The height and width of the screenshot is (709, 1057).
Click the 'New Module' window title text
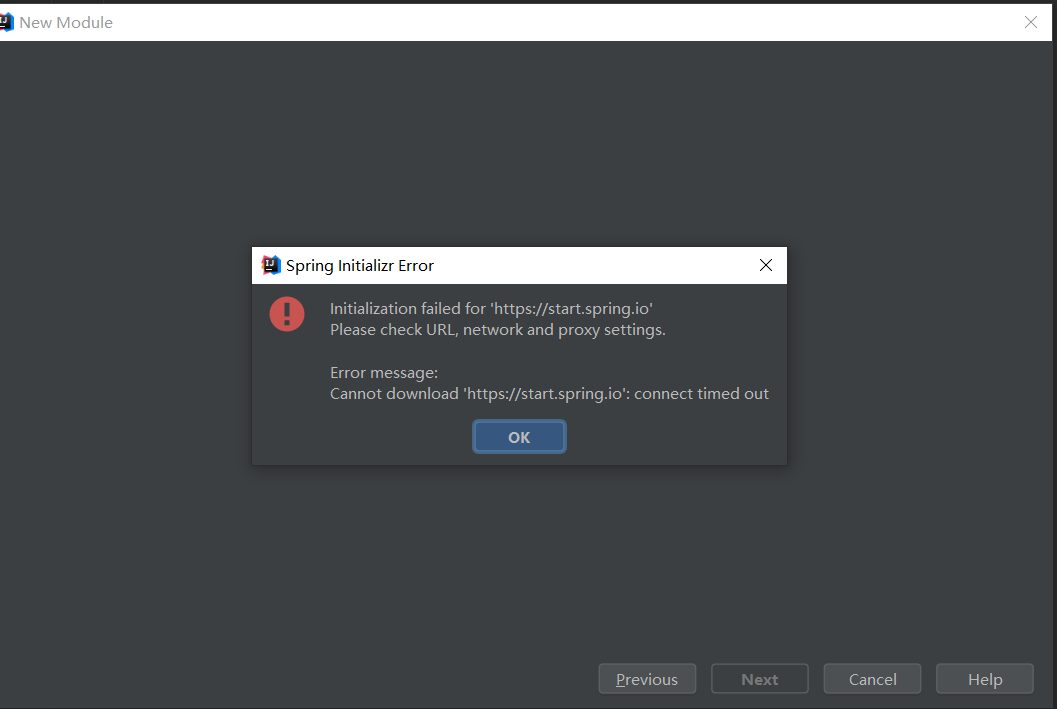click(x=66, y=22)
